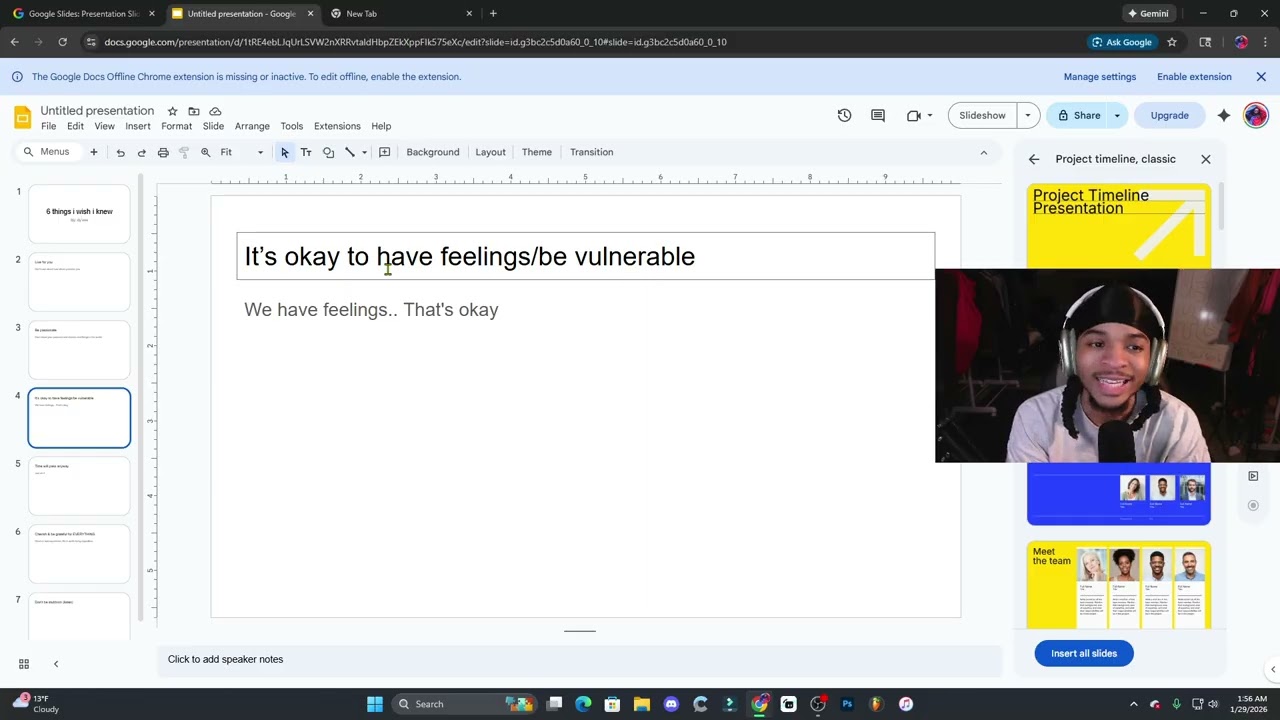This screenshot has height=720, width=1280.
Task: Click the Redo icon in toolbar
Action: pos(141,152)
